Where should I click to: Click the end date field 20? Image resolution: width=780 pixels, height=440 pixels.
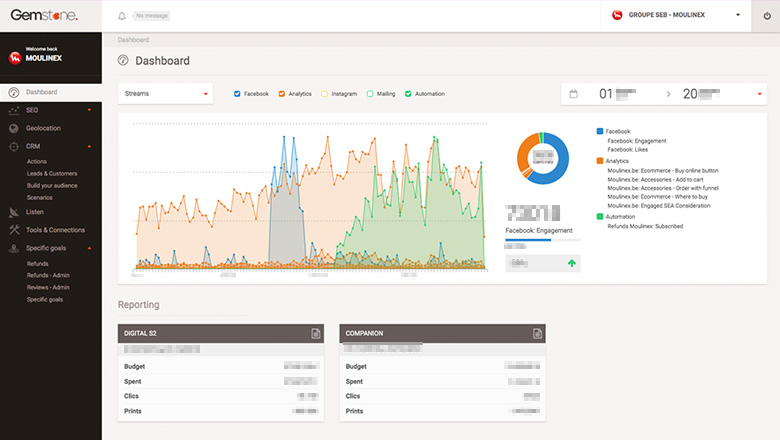click(701, 94)
